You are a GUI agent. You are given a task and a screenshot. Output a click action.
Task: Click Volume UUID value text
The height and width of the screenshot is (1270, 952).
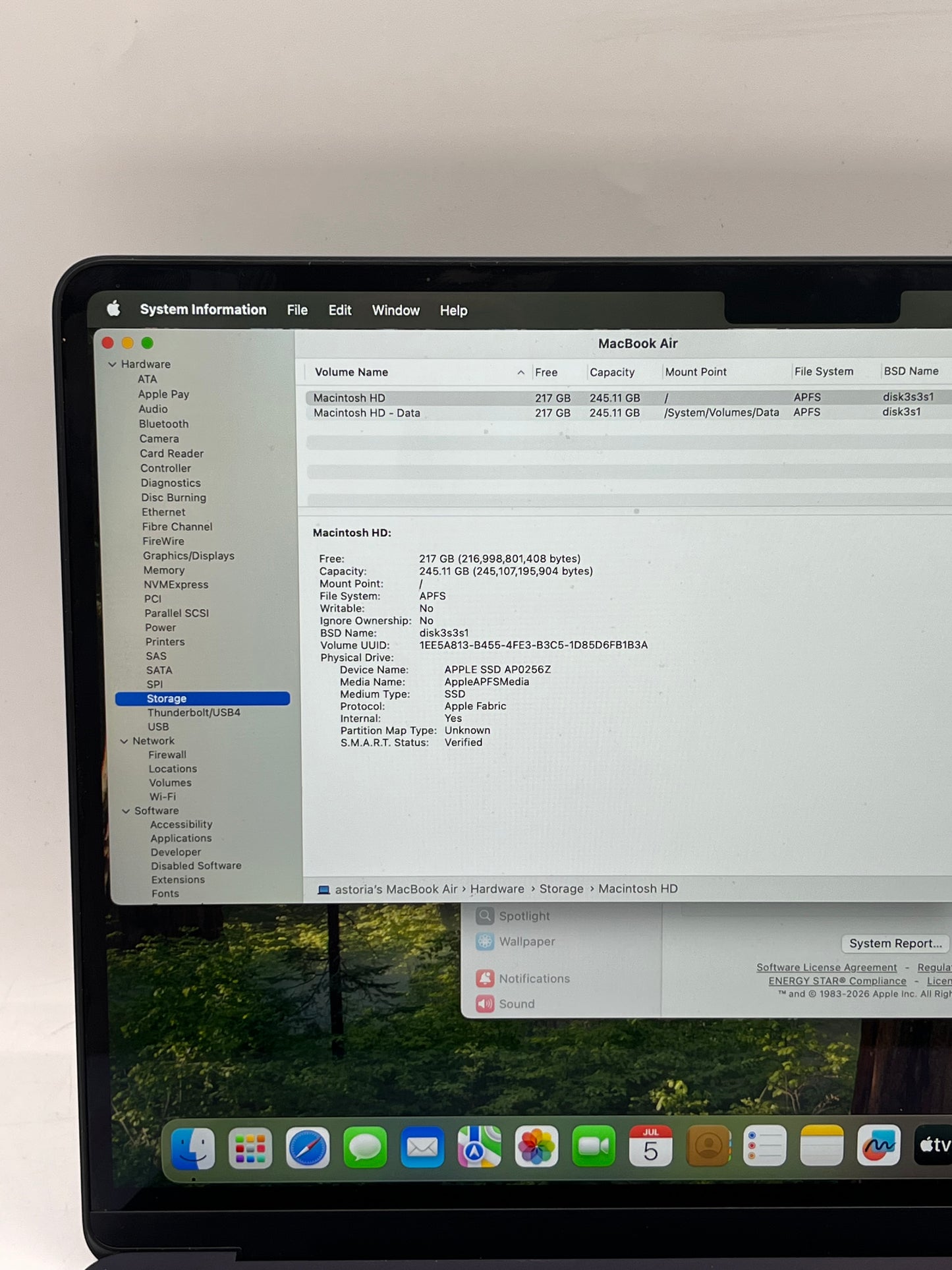(x=534, y=645)
